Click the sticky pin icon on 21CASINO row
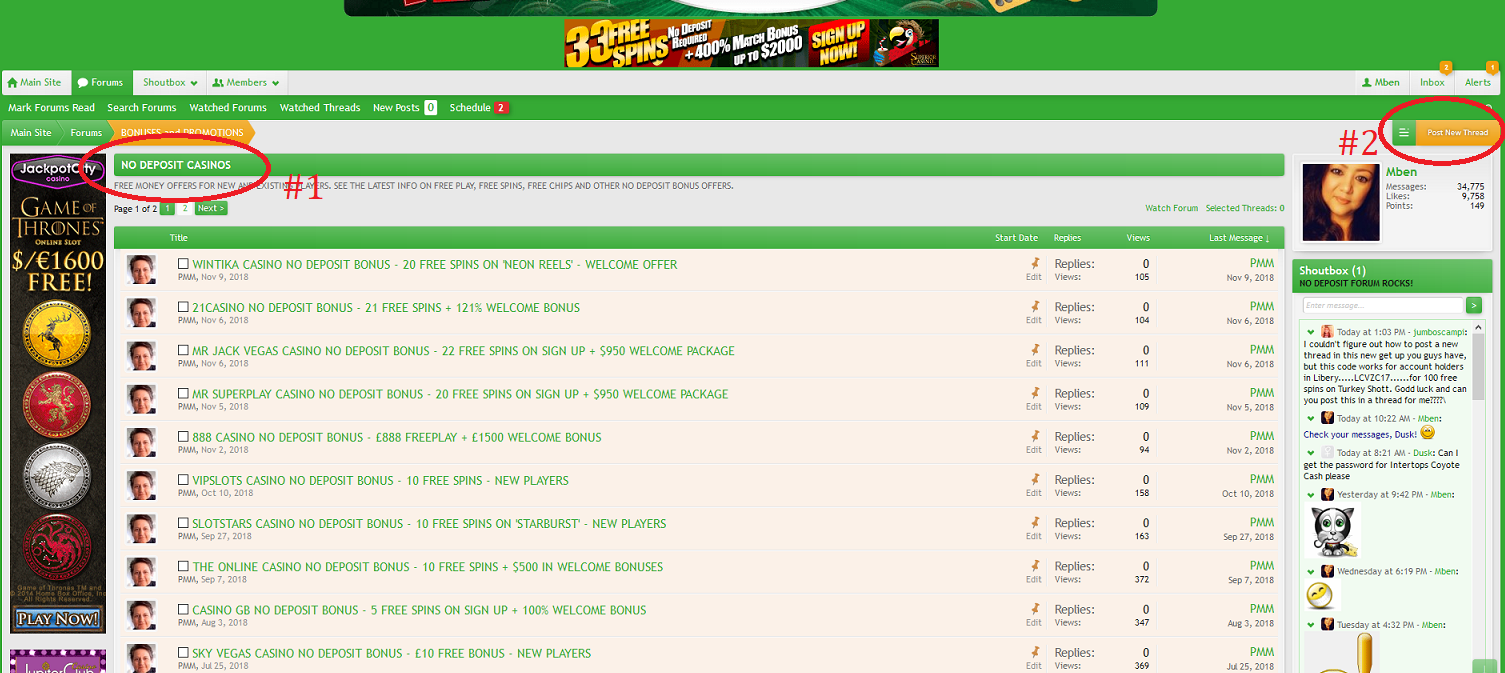Image resolution: width=1505 pixels, height=673 pixels. tap(1035, 306)
